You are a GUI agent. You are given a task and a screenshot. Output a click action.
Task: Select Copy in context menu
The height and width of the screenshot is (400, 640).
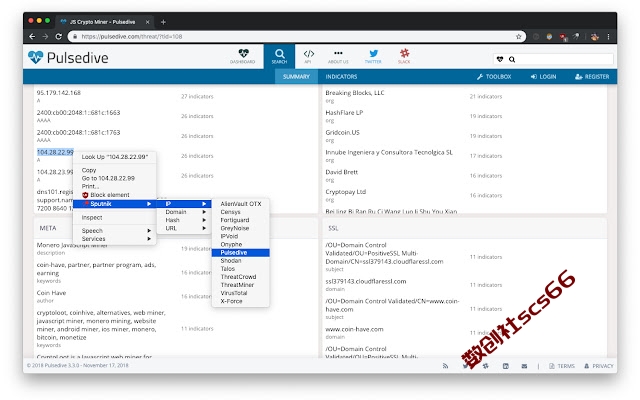pos(115,170)
